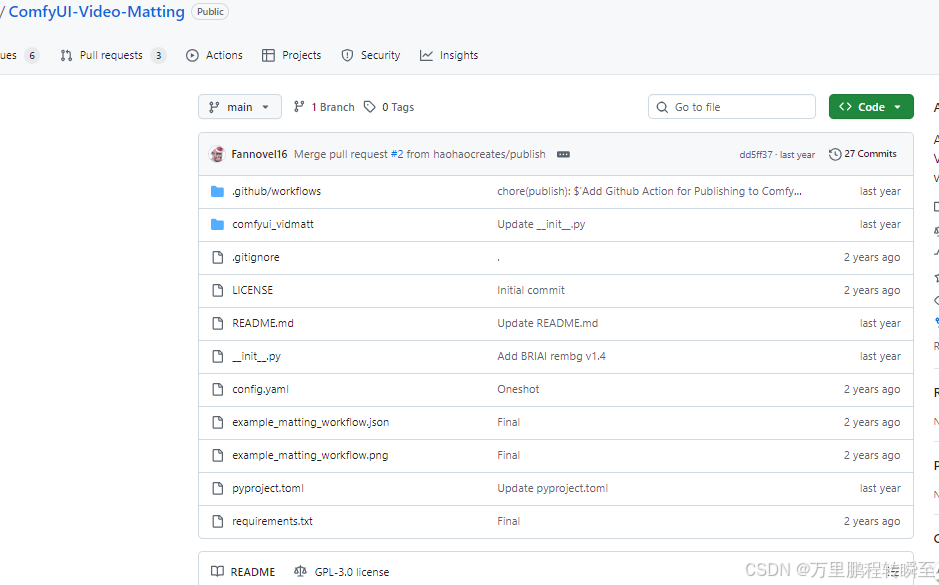Viewport: 939px width, 585px height.
Task: Click the file icon next to README.md
Action: pos(218,323)
